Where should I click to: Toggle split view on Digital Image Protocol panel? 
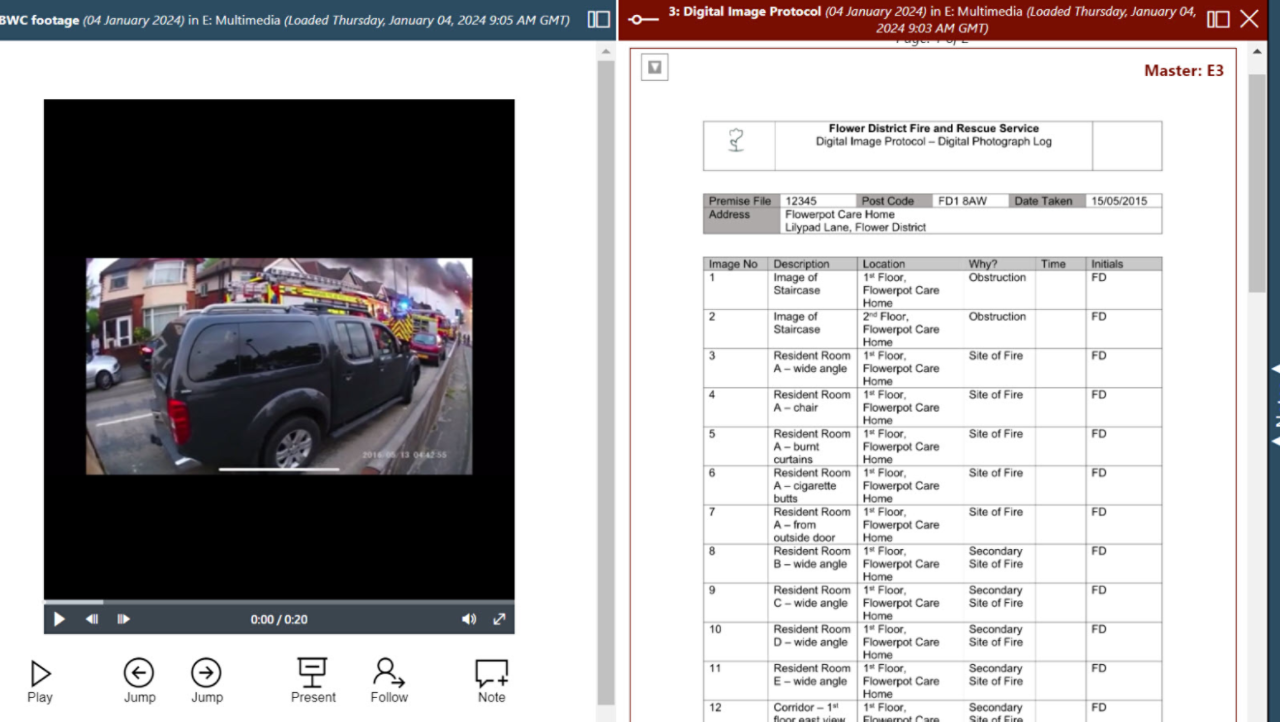coord(1218,19)
